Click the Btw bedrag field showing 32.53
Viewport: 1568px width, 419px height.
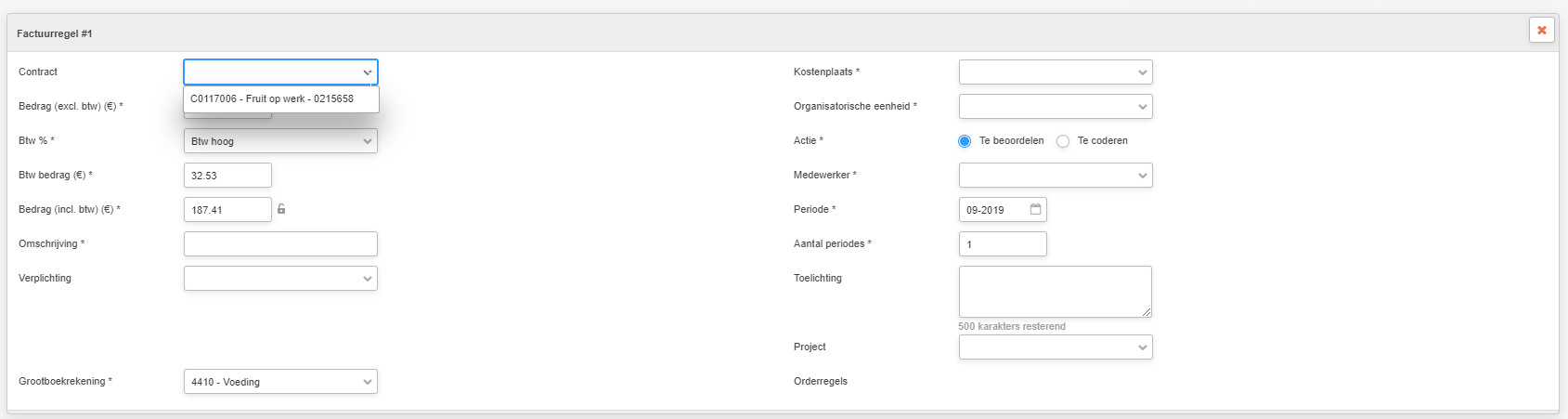[227, 176]
